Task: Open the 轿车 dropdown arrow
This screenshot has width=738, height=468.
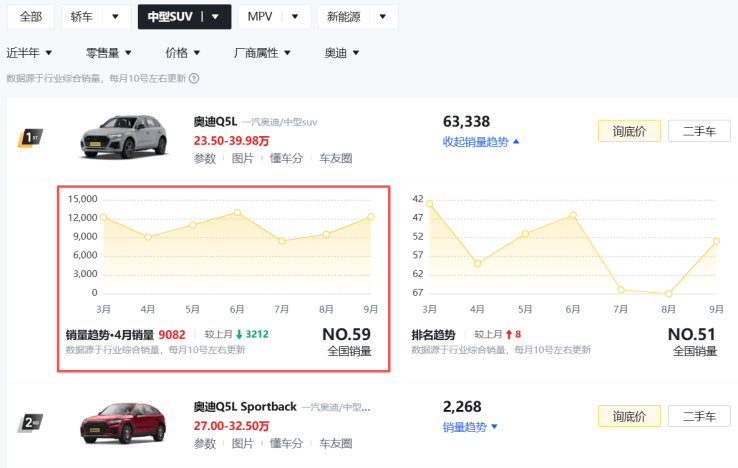Action: point(115,17)
